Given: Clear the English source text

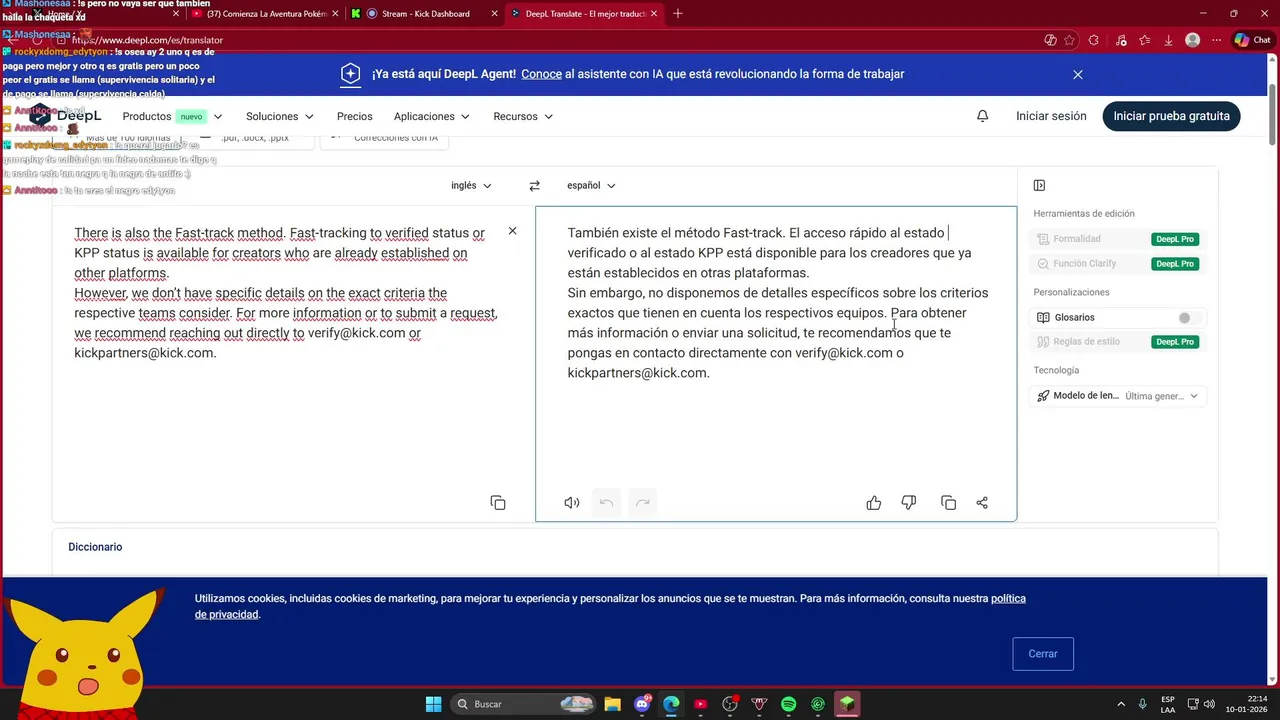Looking at the screenshot, I should (512, 231).
